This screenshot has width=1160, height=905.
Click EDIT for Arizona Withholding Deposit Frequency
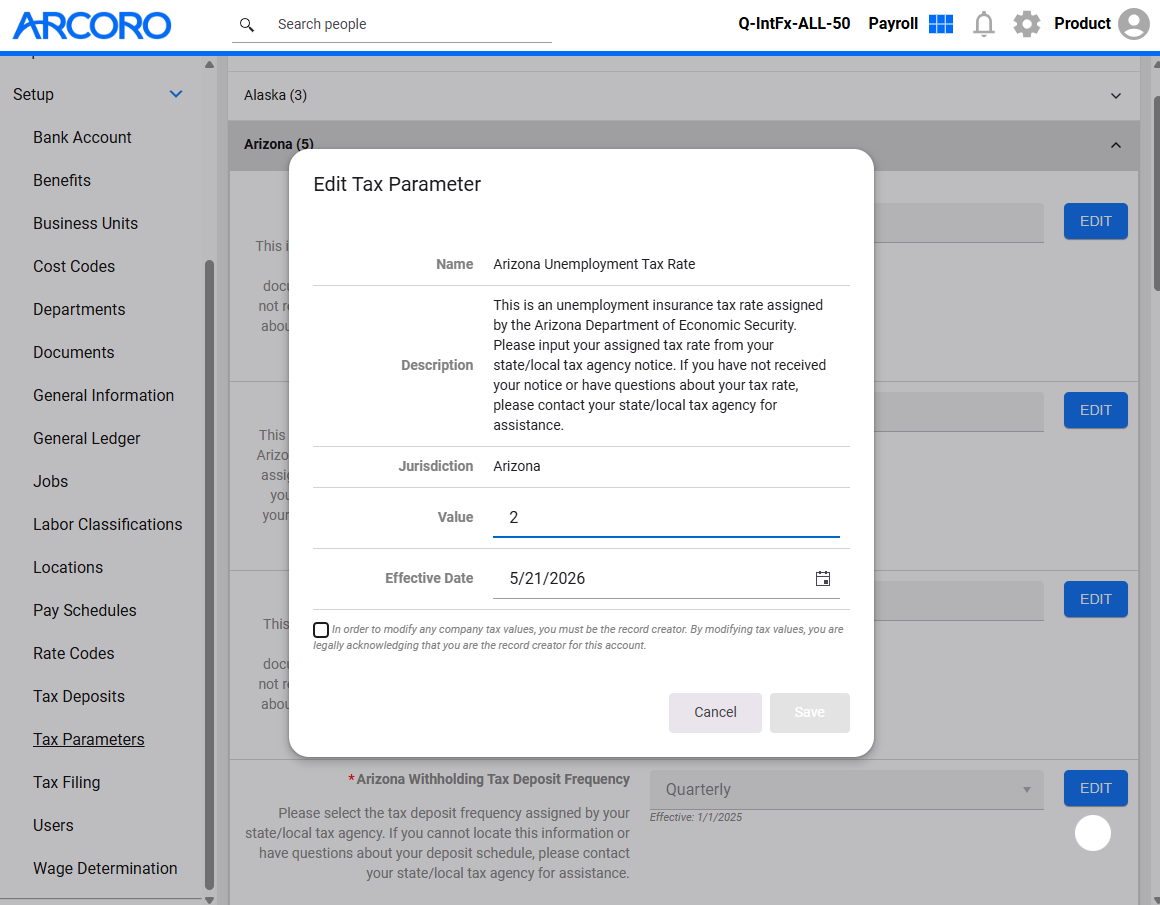click(1095, 788)
